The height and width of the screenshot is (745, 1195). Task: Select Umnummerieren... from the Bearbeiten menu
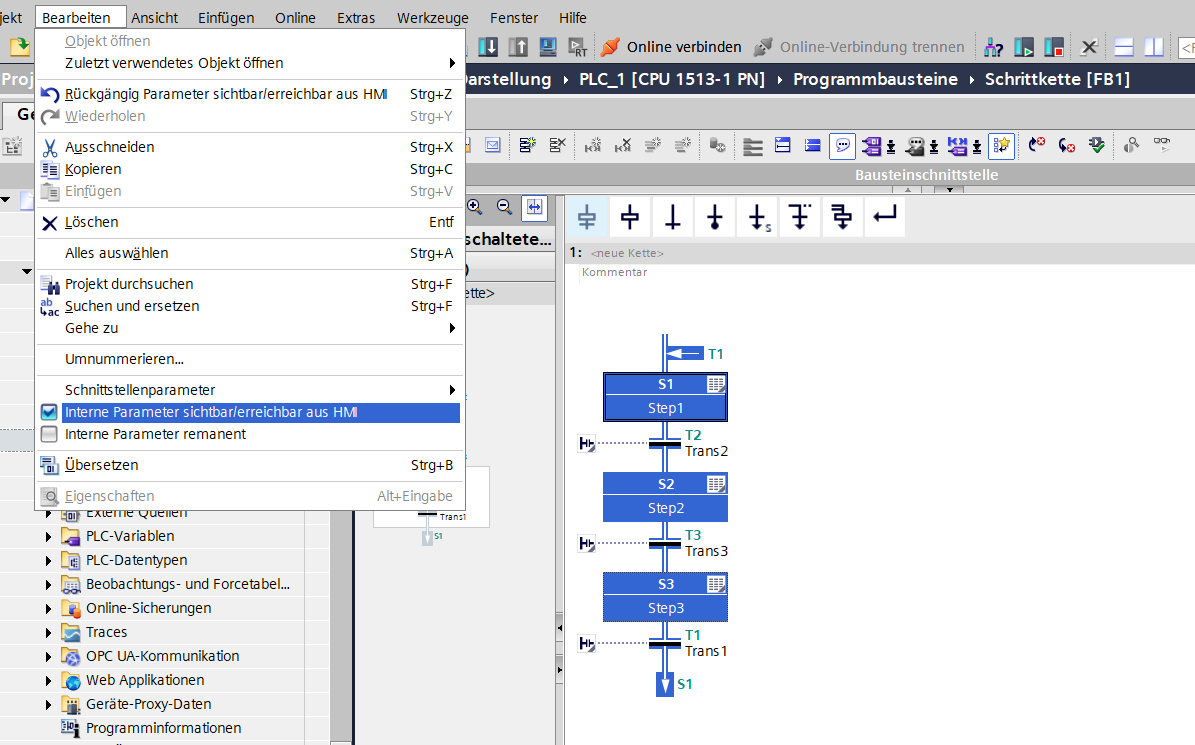(124, 359)
